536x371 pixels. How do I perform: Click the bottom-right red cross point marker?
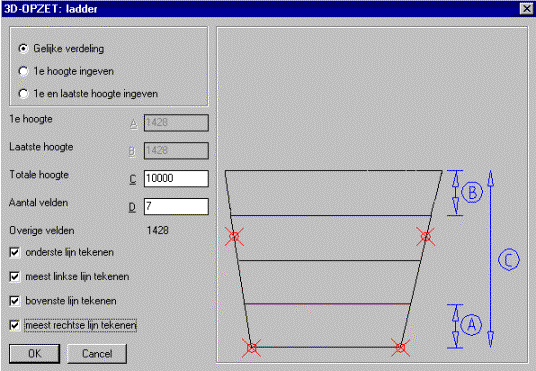400,348
